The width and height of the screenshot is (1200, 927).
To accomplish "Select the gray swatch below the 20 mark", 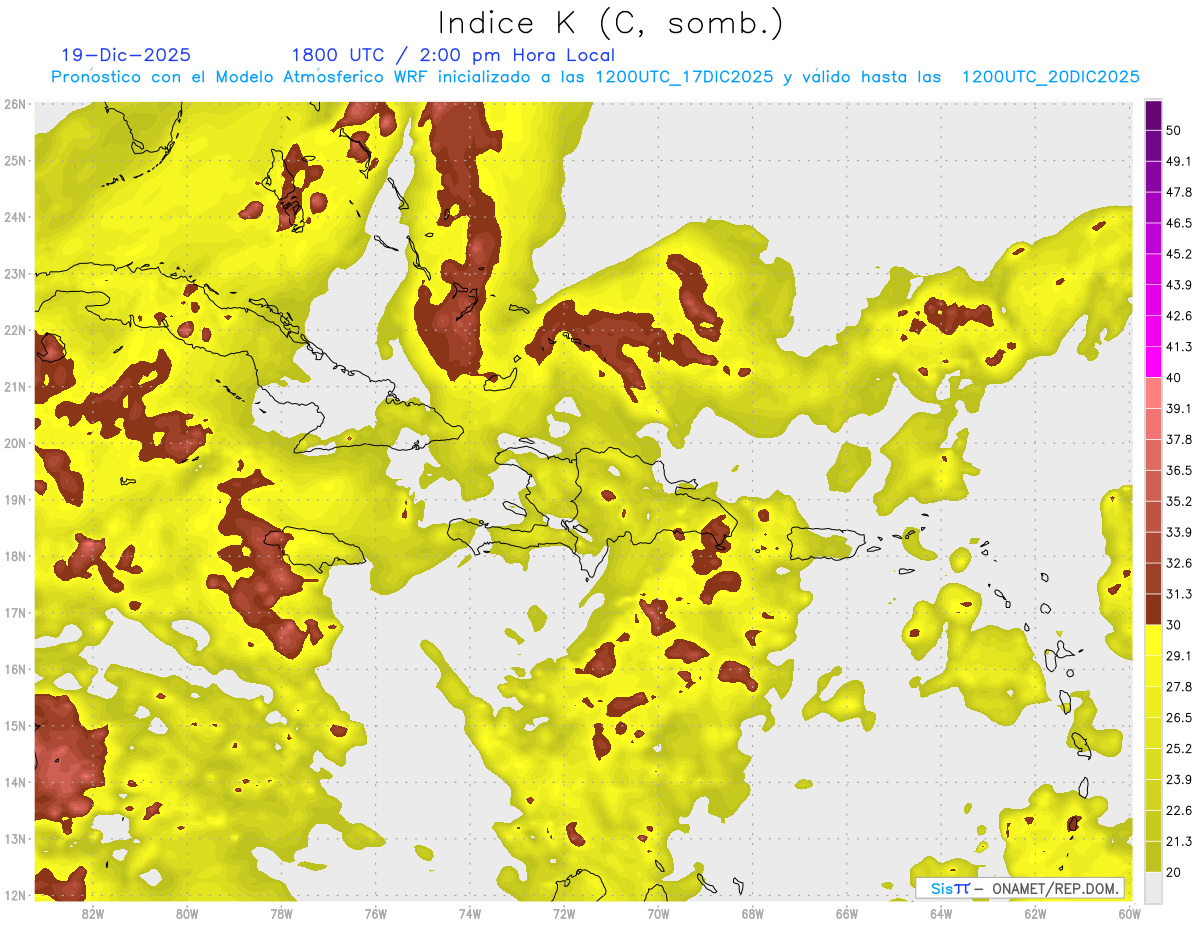I will [1153, 886].
